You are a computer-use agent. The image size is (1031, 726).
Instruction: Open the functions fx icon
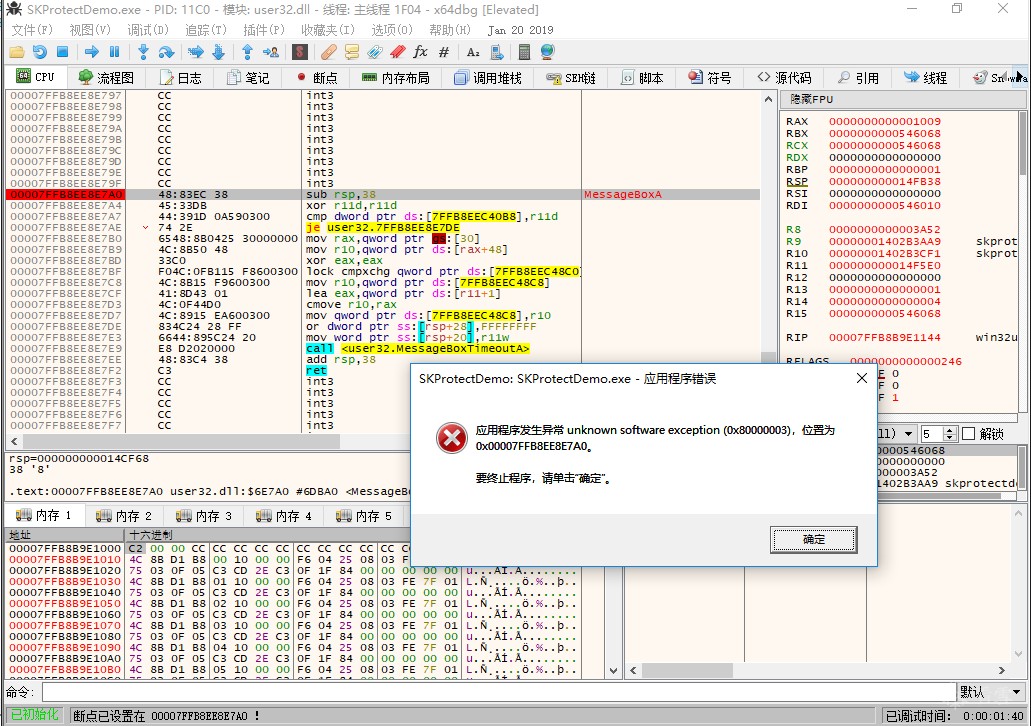[421, 52]
